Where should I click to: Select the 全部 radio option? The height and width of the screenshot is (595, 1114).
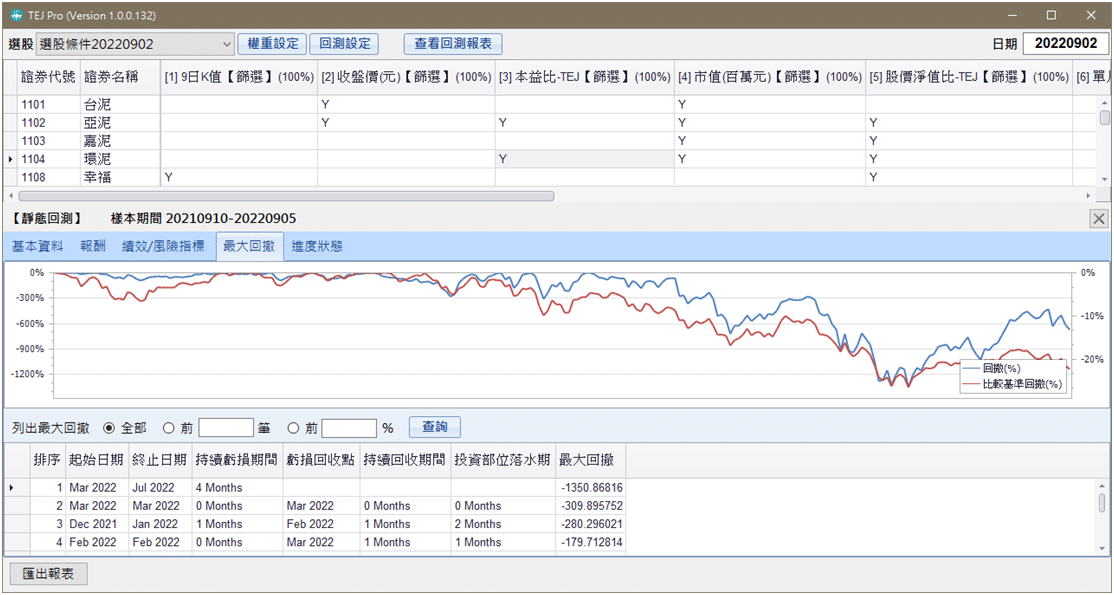click(108, 426)
